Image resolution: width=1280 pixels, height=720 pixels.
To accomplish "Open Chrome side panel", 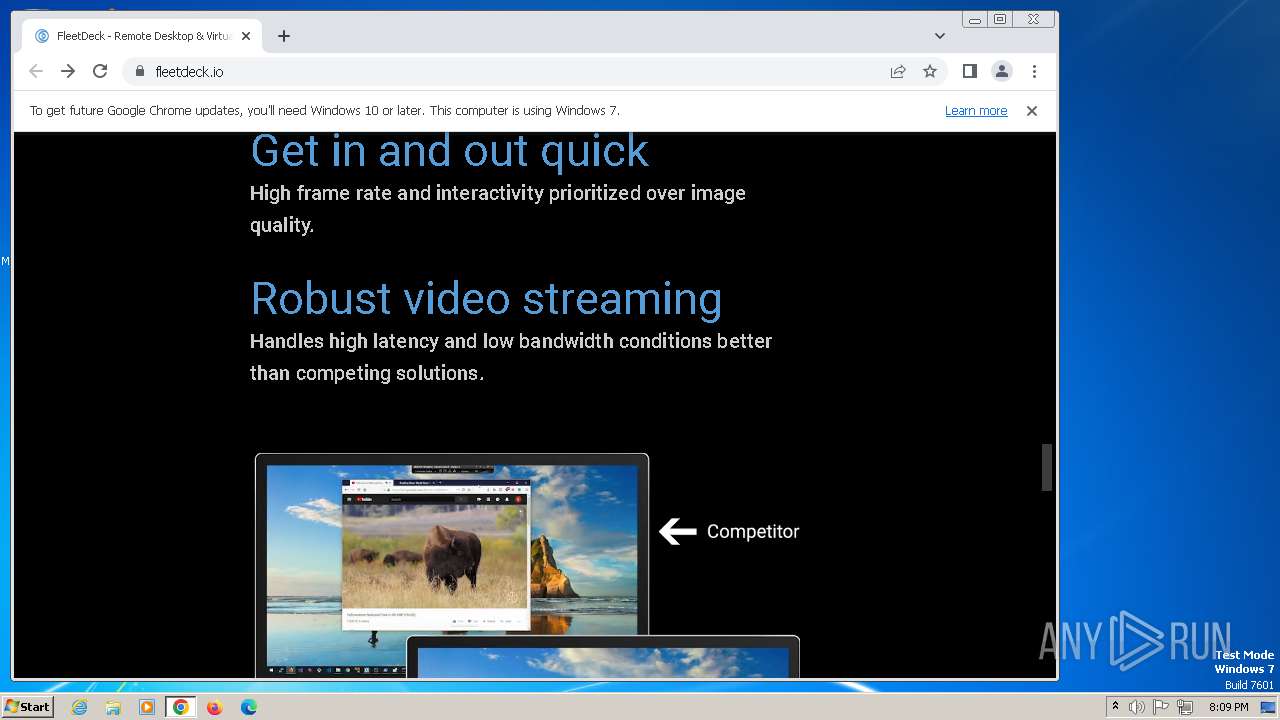I will click(x=969, y=71).
